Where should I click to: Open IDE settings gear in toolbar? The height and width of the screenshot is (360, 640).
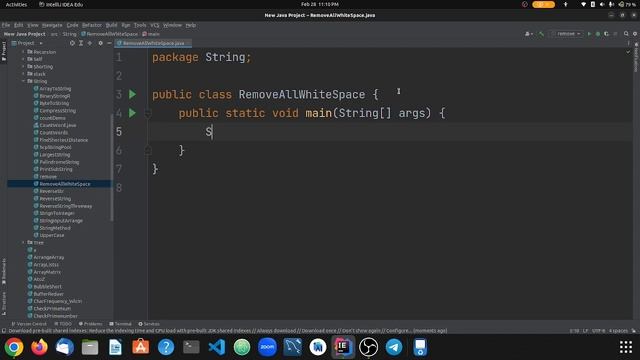click(x=635, y=34)
